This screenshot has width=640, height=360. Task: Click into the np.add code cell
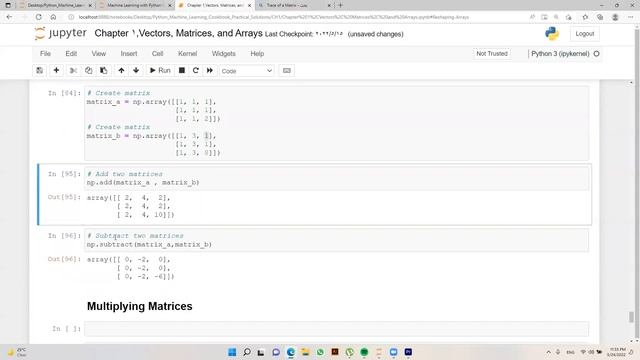[x=336, y=178]
